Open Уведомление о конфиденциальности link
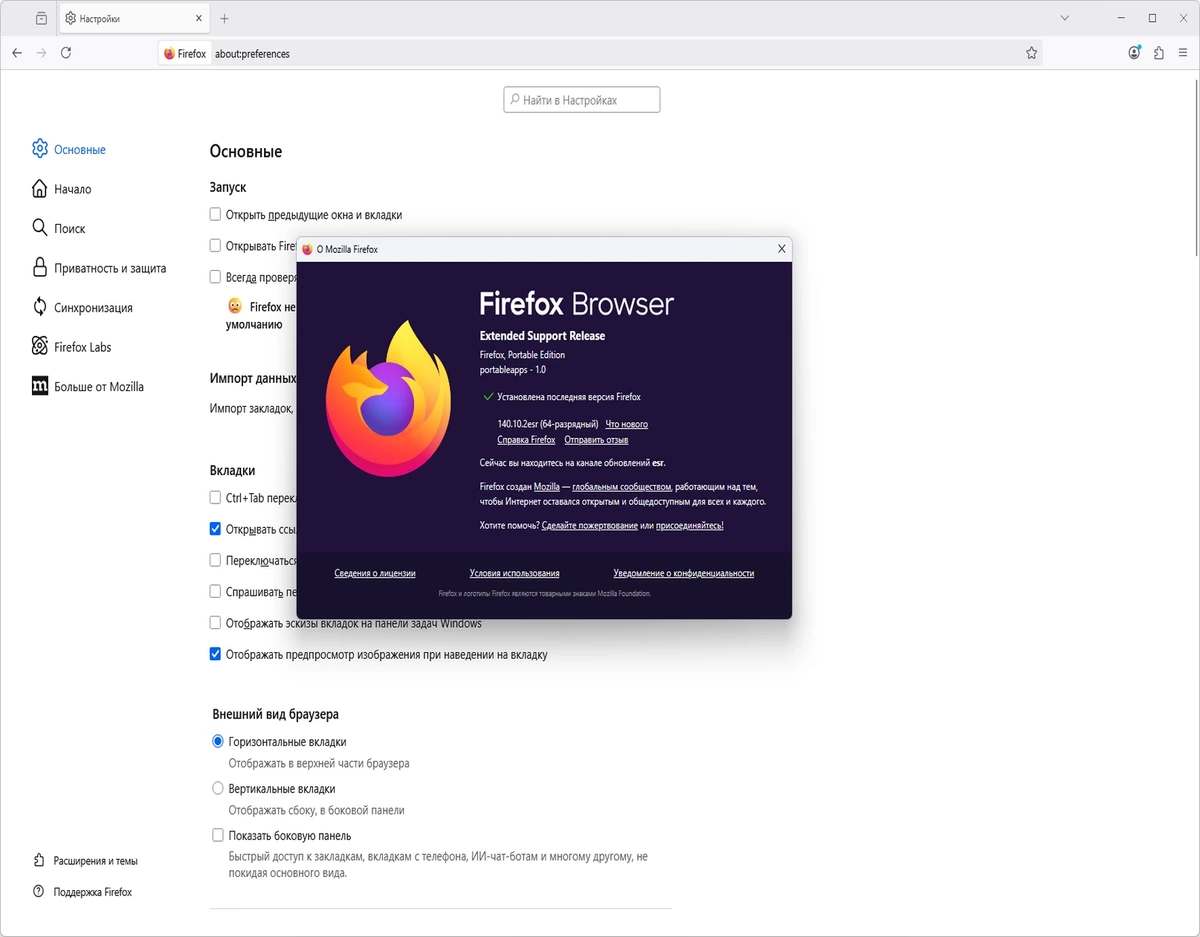The height and width of the screenshot is (937, 1200). pyautogui.click(x=684, y=573)
